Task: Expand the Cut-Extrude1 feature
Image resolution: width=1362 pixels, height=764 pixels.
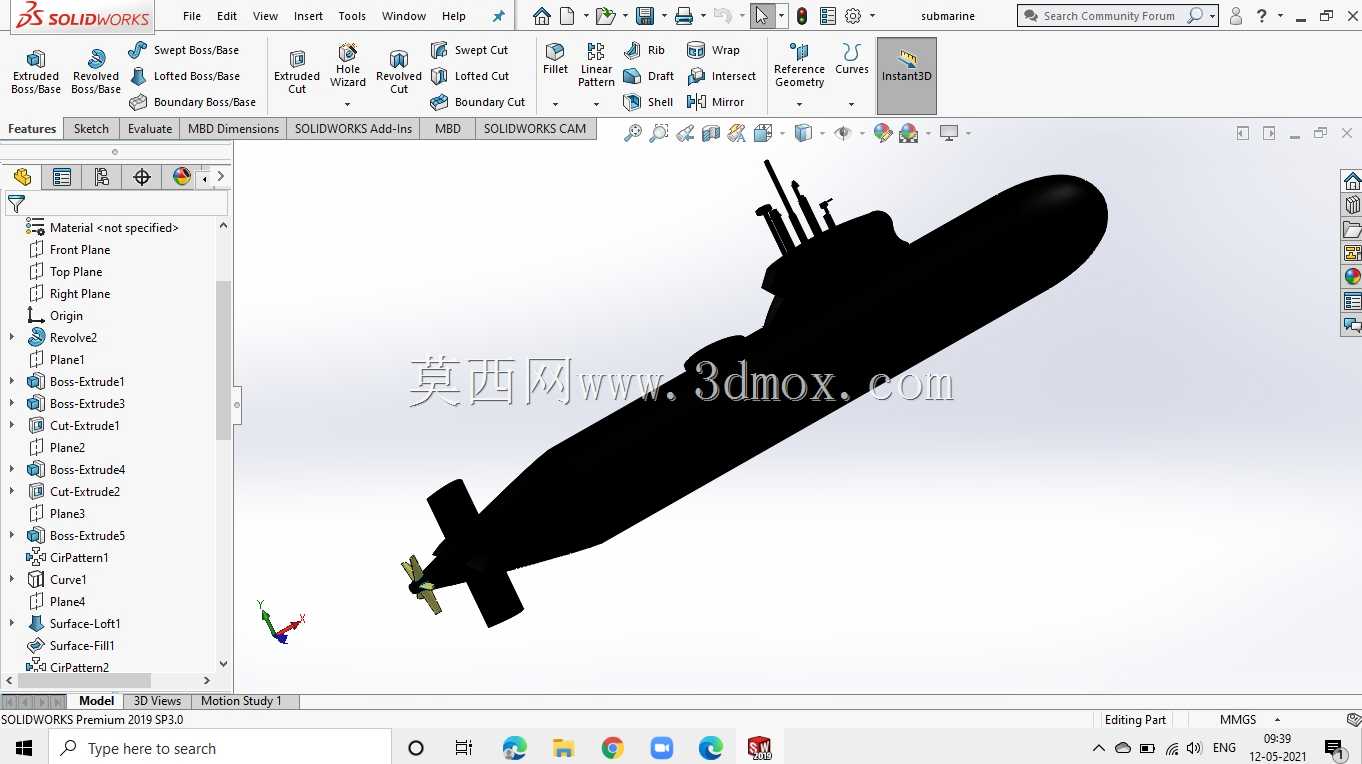Action: [12, 426]
